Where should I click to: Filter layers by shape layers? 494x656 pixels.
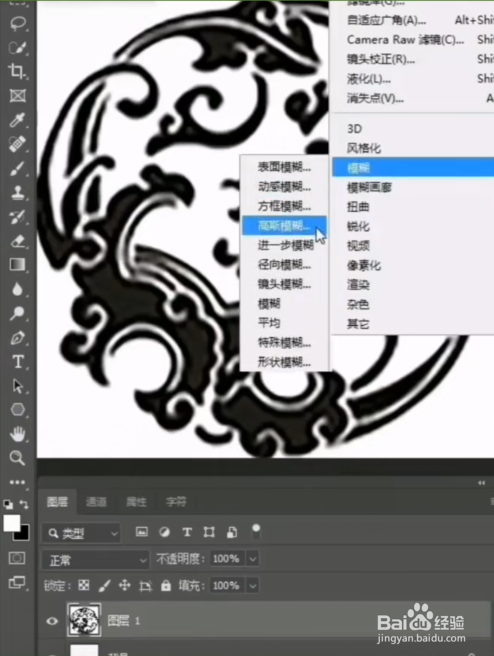209,532
